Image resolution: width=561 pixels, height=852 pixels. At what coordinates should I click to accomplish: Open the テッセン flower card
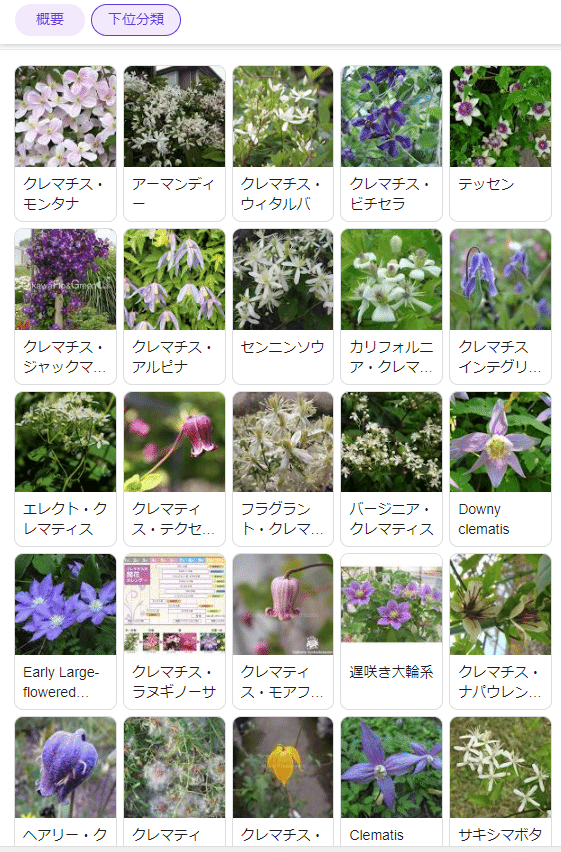(x=500, y=143)
